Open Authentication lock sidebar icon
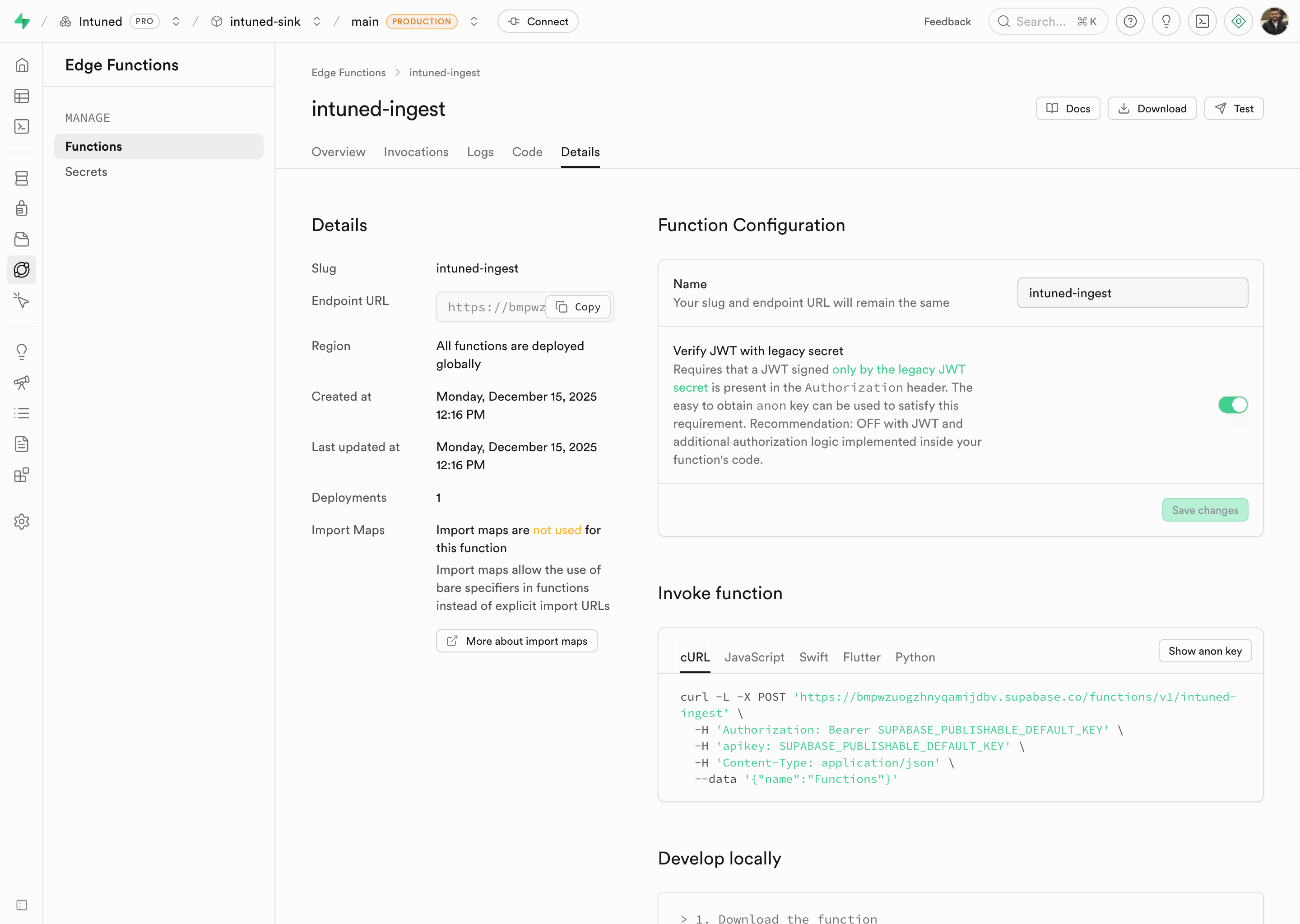Viewport: 1300px width, 924px height. [22, 209]
